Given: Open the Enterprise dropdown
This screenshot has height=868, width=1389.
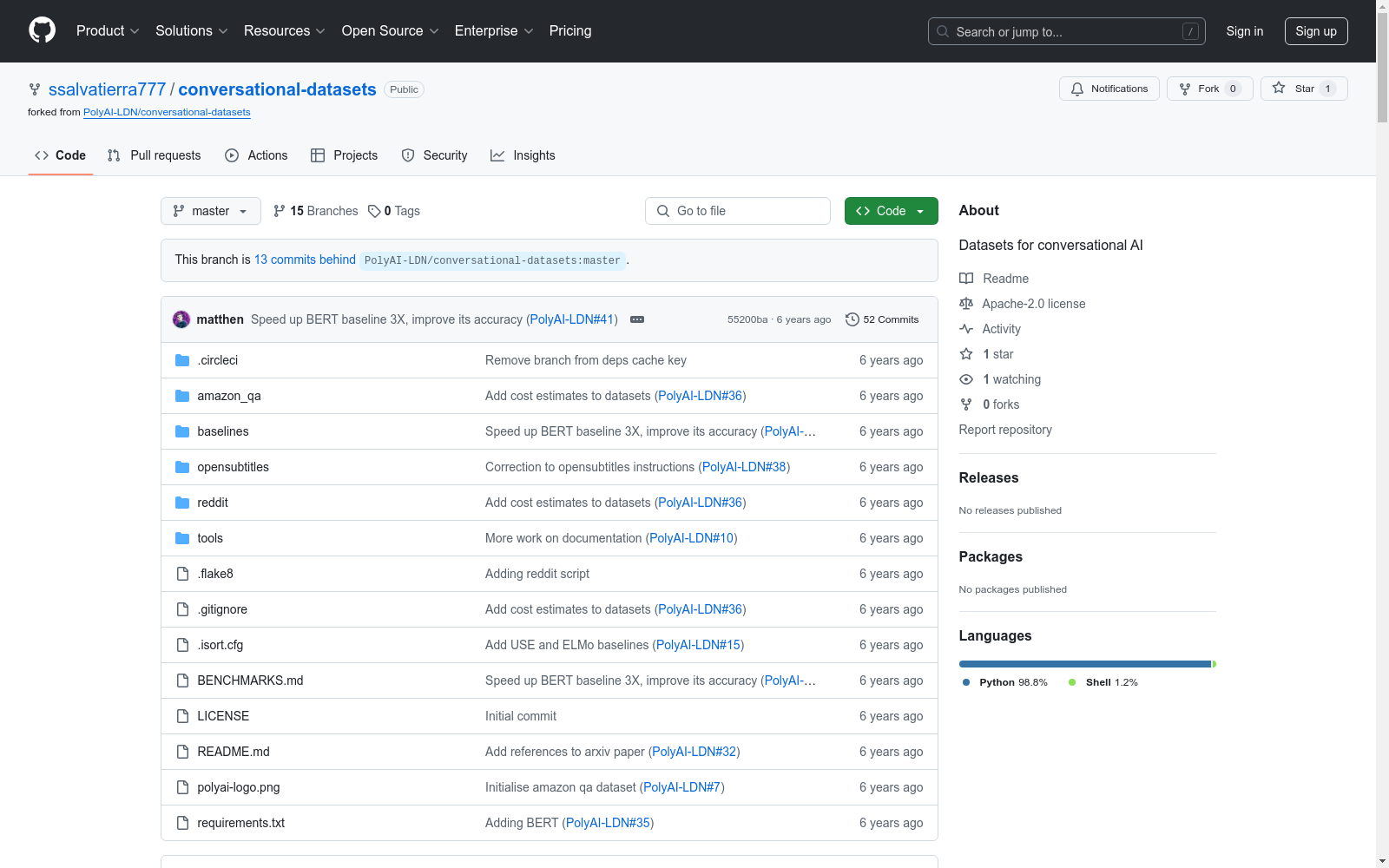Looking at the screenshot, I should click(x=494, y=31).
